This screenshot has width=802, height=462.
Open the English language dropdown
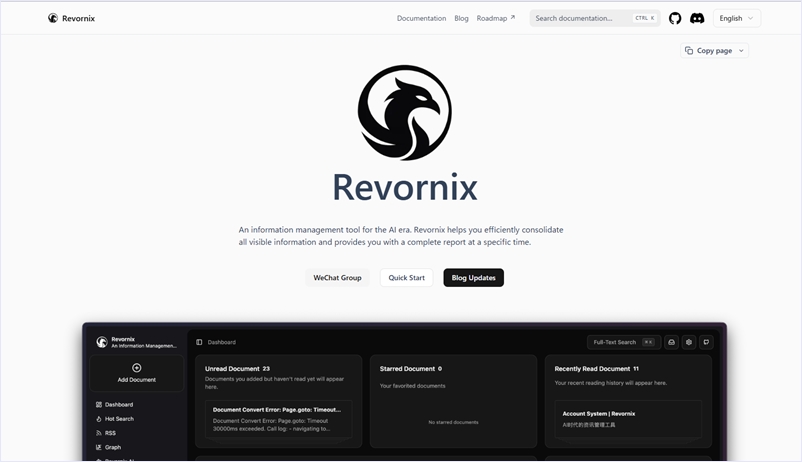tap(736, 18)
